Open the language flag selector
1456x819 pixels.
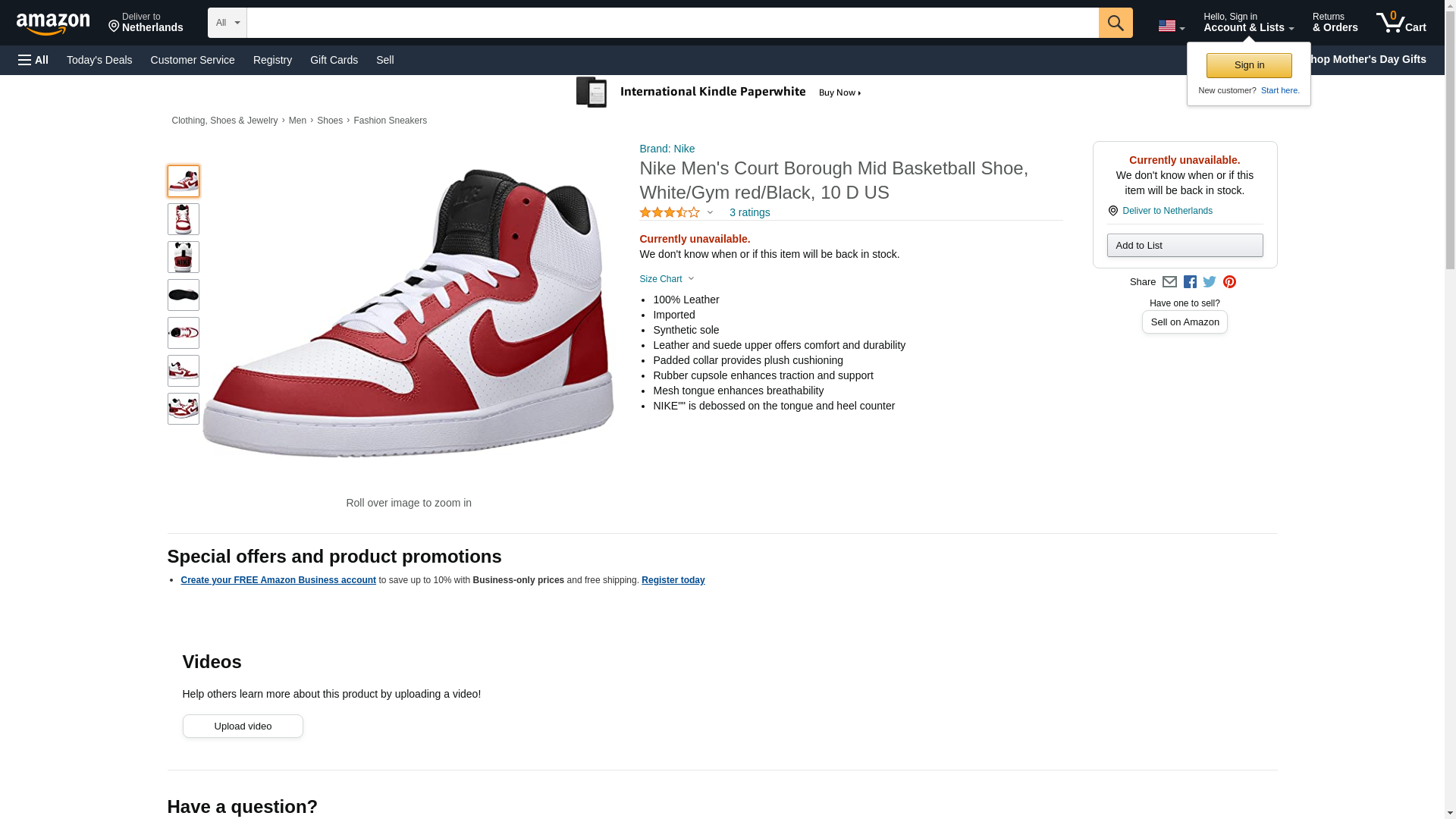pos(1171,26)
